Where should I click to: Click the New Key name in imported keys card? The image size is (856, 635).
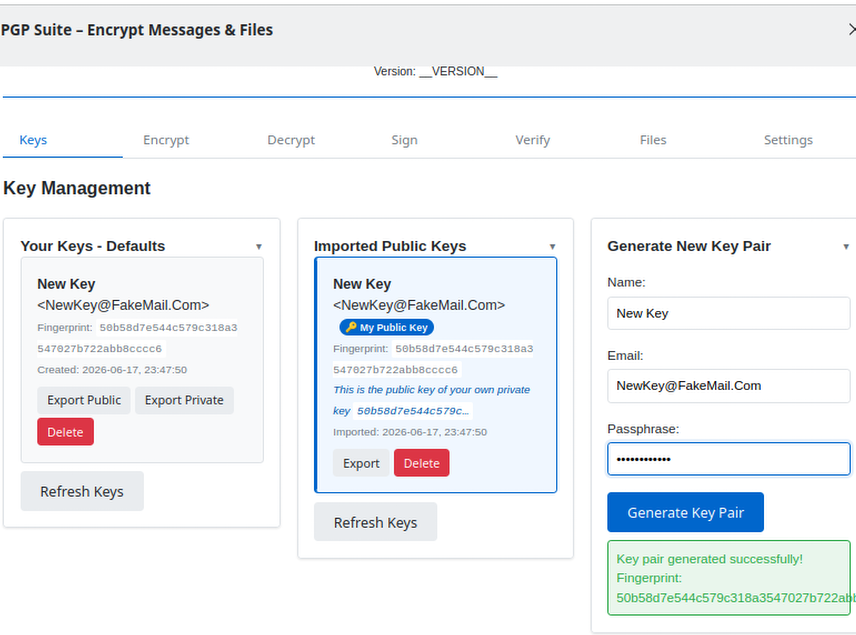click(x=362, y=284)
